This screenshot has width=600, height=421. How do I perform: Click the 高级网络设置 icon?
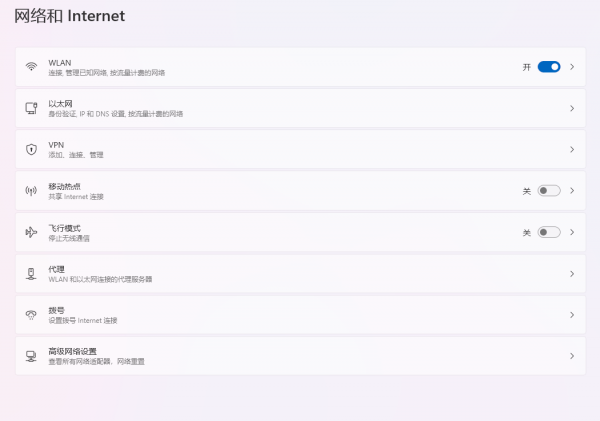(x=31, y=356)
